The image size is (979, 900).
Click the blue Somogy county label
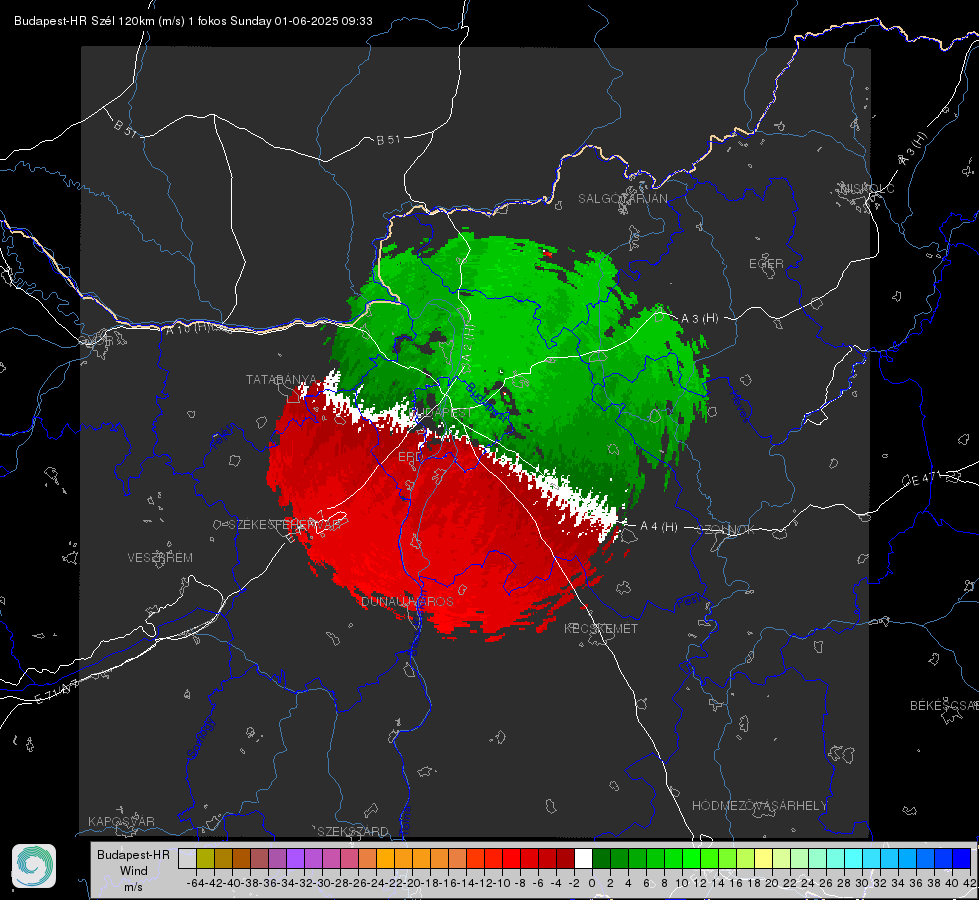coord(201,738)
